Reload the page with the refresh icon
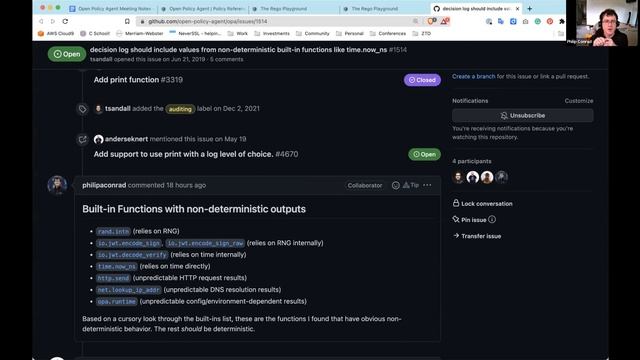Screen dimensions: 640x360 click(x=65, y=21)
